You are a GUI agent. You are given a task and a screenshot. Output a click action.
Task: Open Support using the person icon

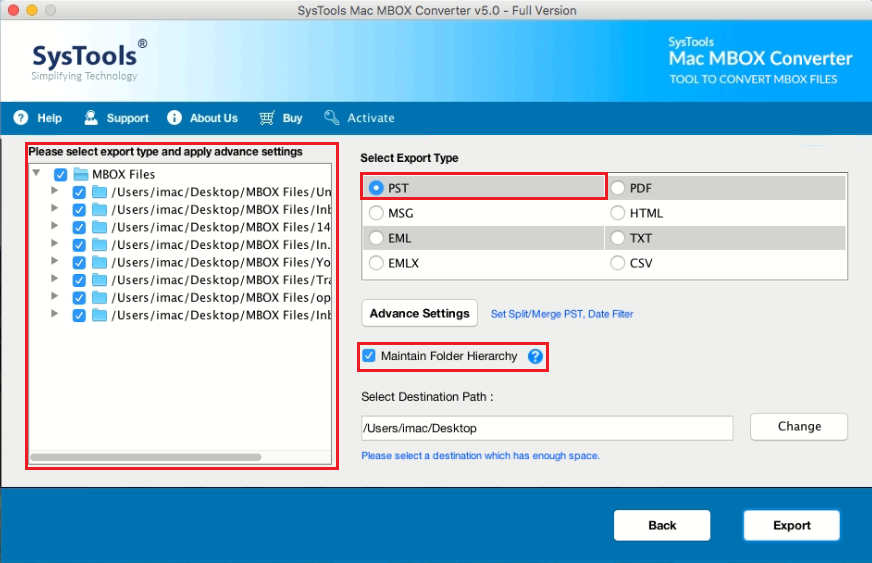point(91,118)
